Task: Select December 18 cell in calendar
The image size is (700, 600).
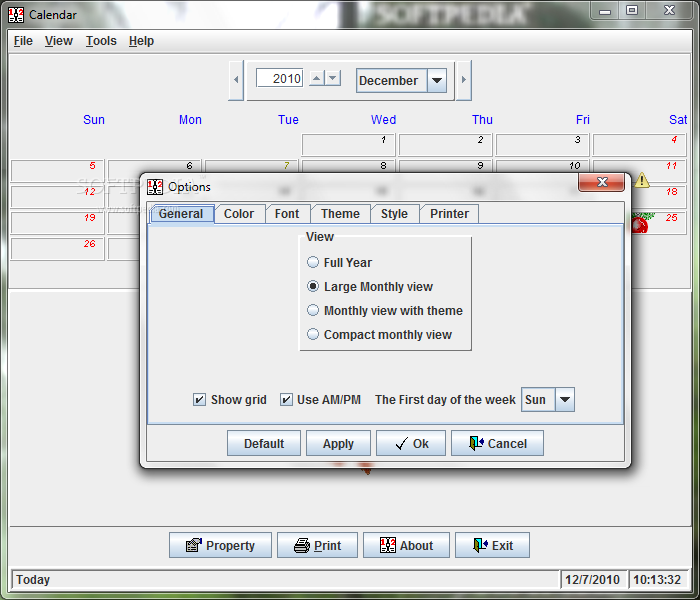Action: pos(660,197)
